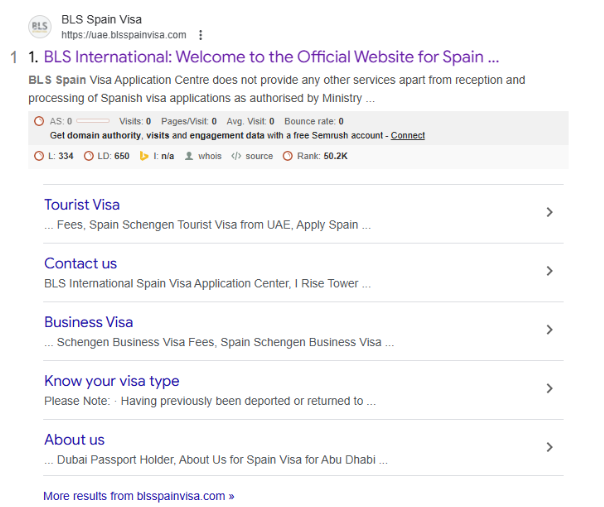
Task: Expand the Business Visa row chevron
Action: click(550, 330)
